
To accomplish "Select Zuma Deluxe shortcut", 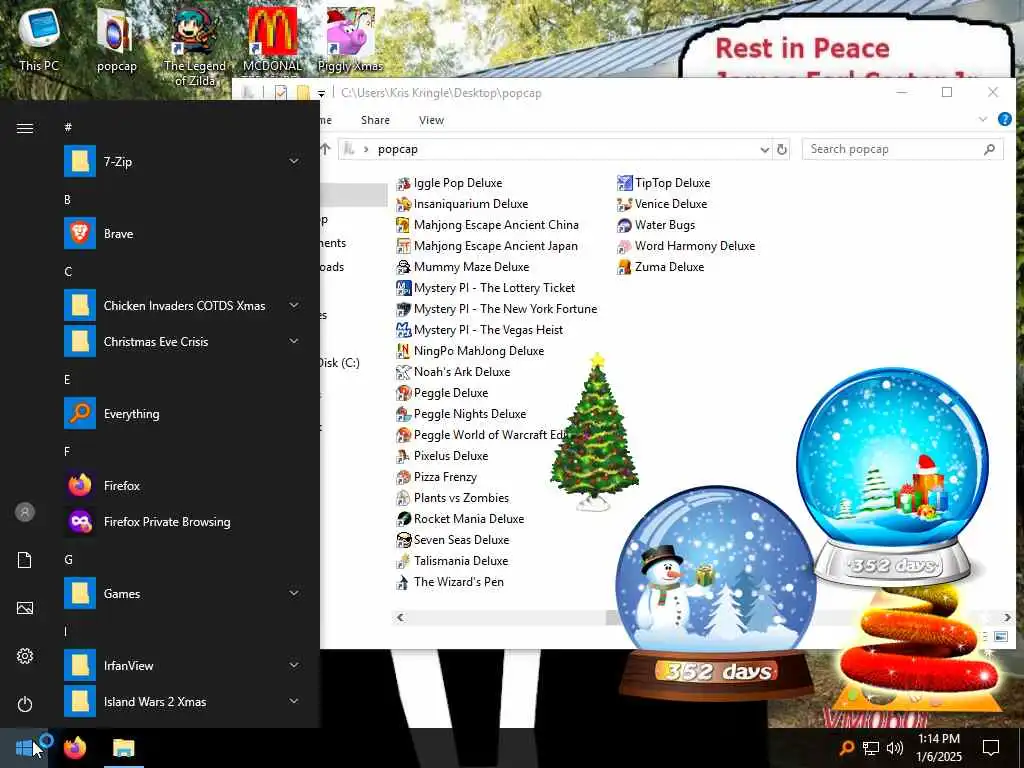I will click(661, 267).
